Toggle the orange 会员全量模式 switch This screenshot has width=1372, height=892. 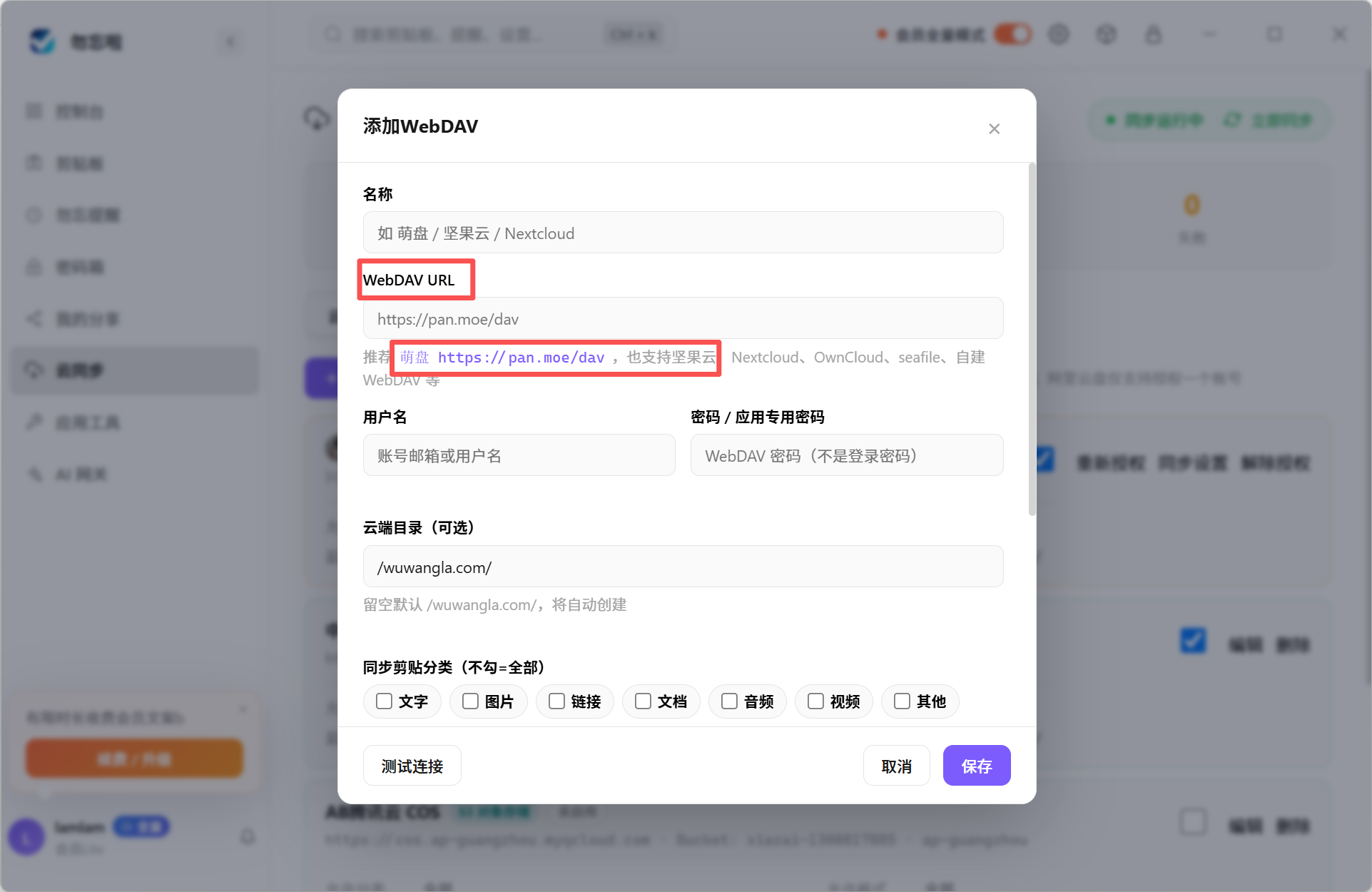(x=1013, y=34)
